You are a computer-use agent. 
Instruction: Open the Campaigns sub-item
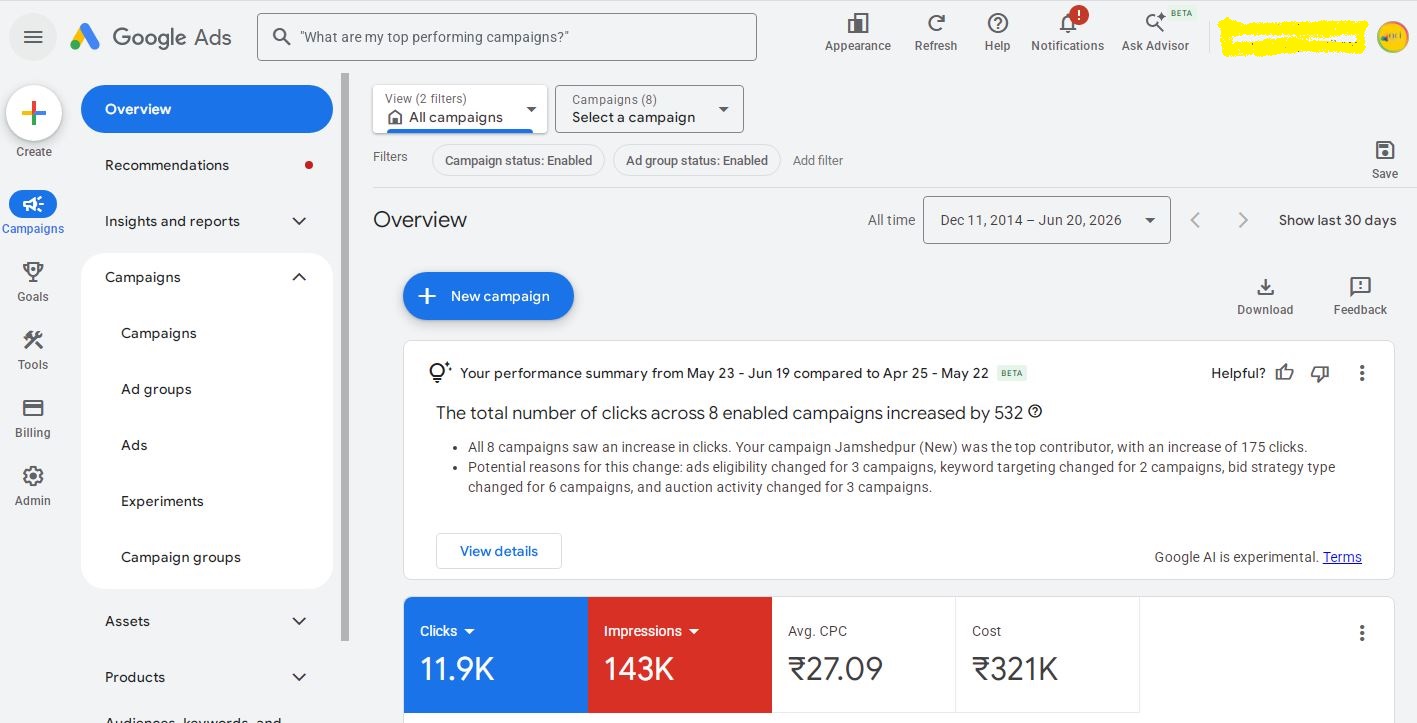click(159, 333)
